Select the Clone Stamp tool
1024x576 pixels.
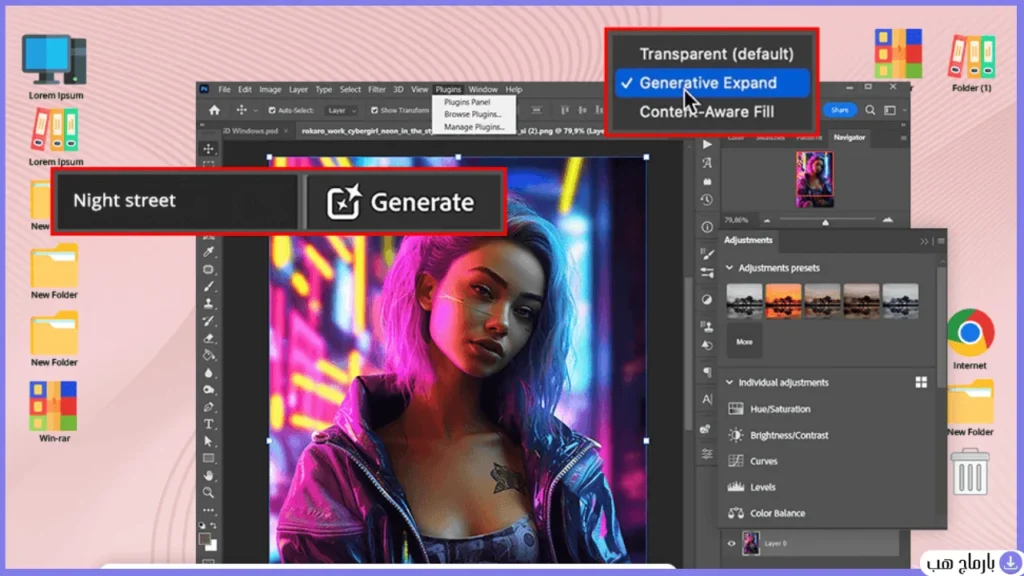tap(208, 304)
